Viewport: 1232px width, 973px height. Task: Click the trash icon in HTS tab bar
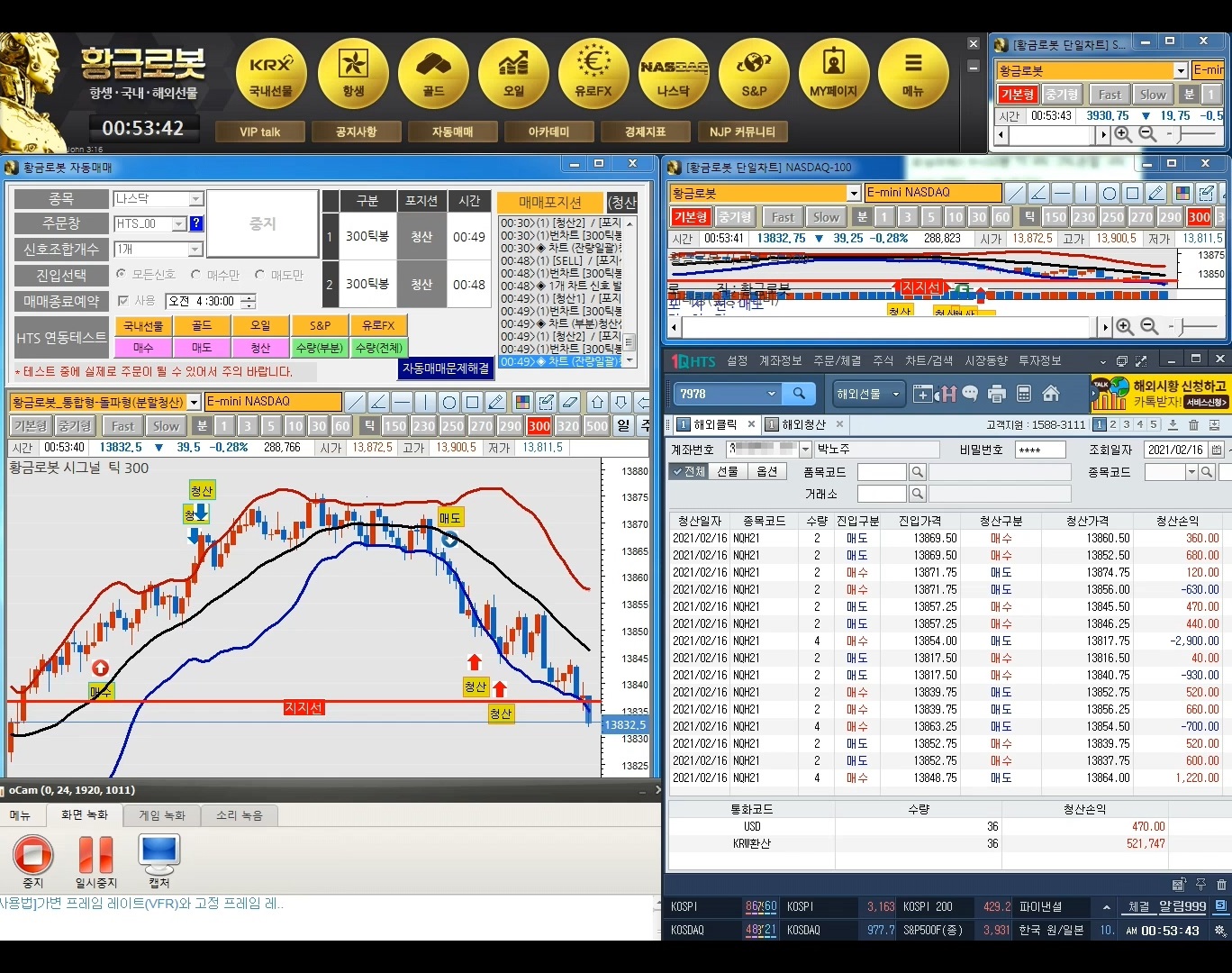coord(1193,424)
